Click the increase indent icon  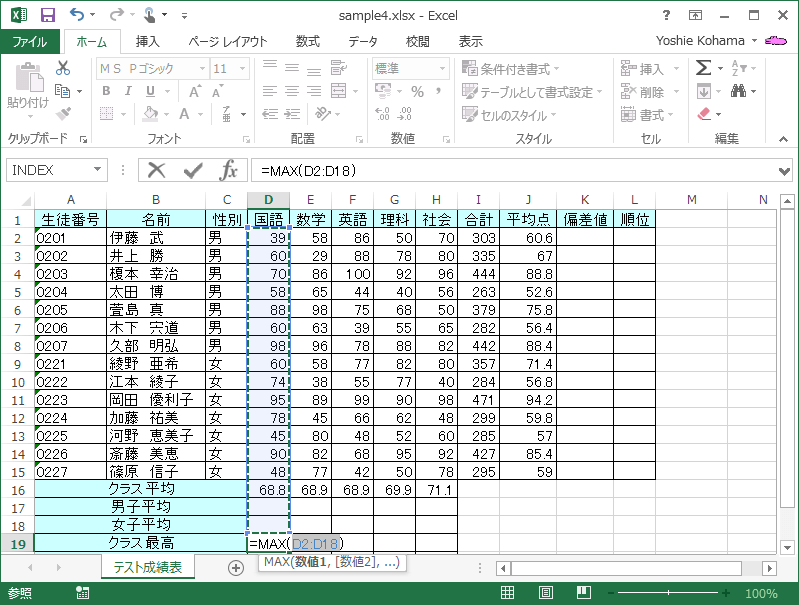tap(292, 114)
